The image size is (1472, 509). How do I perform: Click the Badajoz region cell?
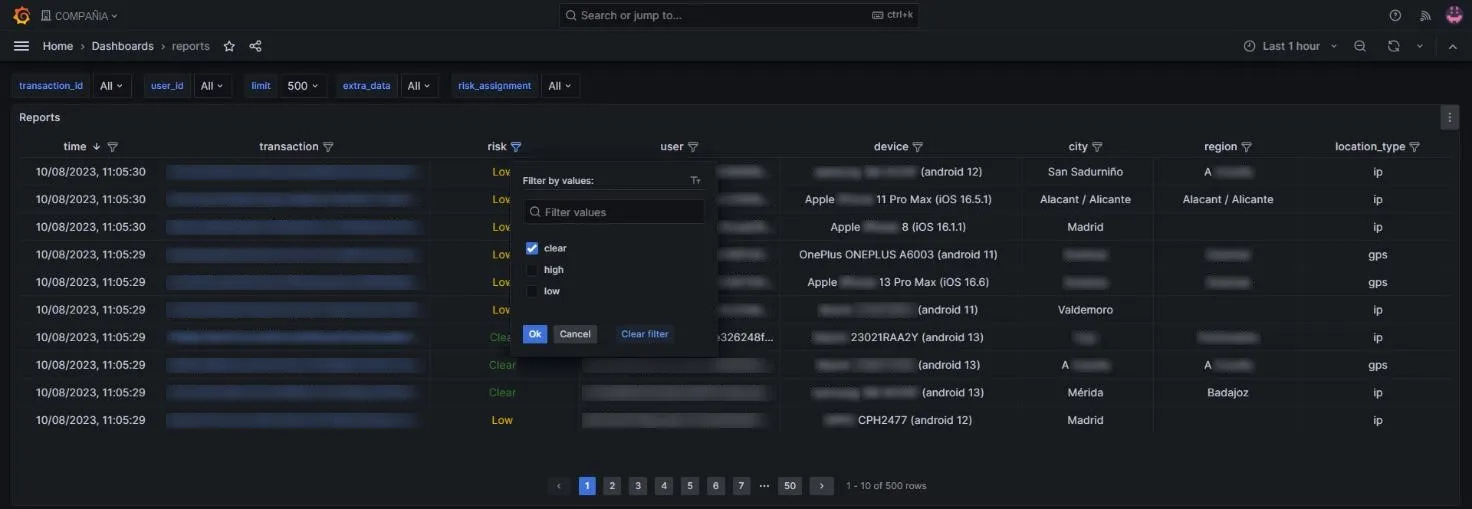pyautogui.click(x=1228, y=393)
